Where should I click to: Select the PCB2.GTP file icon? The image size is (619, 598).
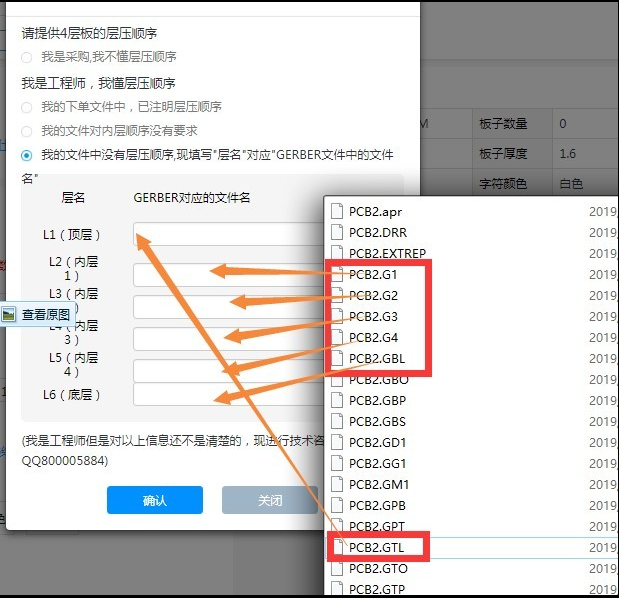pos(337,588)
